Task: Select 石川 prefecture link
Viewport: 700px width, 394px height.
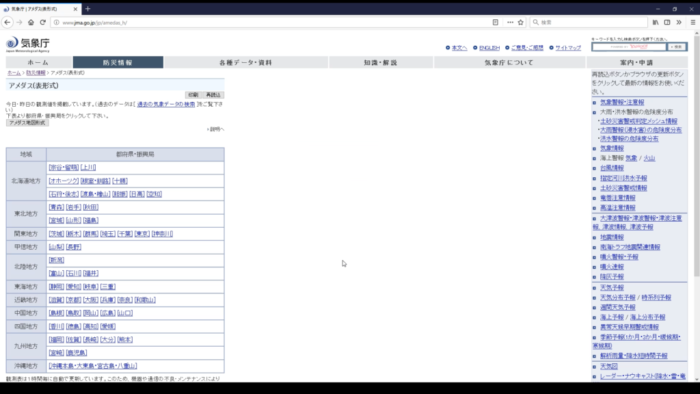Action: tap(74, 274)
